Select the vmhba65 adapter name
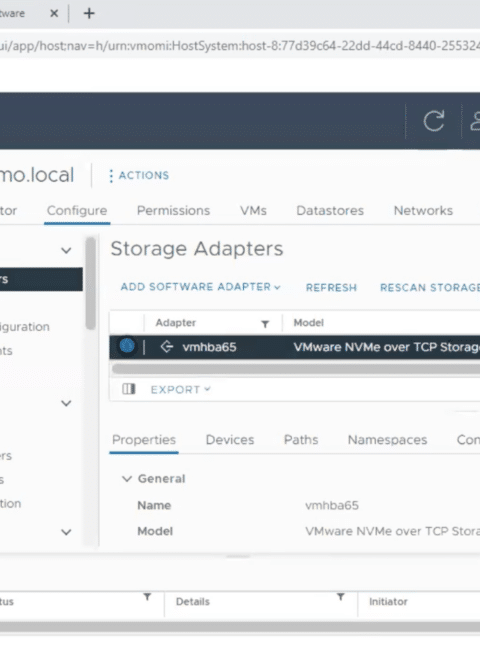Screen dimensions: 480x650 [x=209, y=347]
